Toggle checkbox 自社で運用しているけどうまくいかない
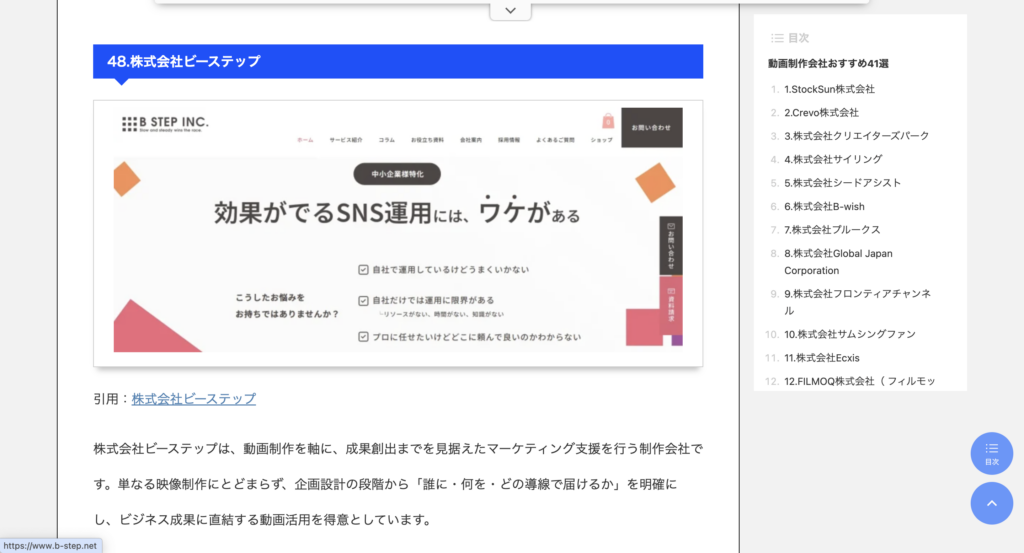 pos(363,270)
